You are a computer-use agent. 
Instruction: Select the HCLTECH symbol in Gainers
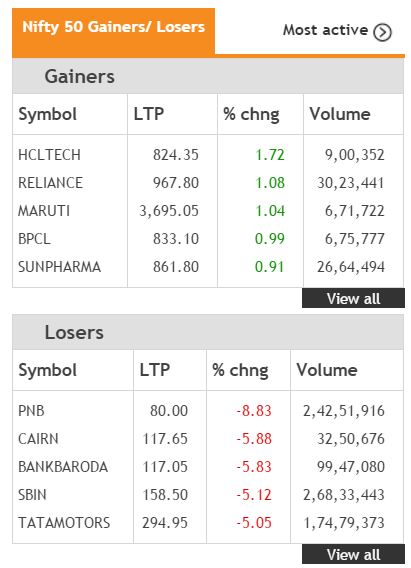[x=49, y=155]
